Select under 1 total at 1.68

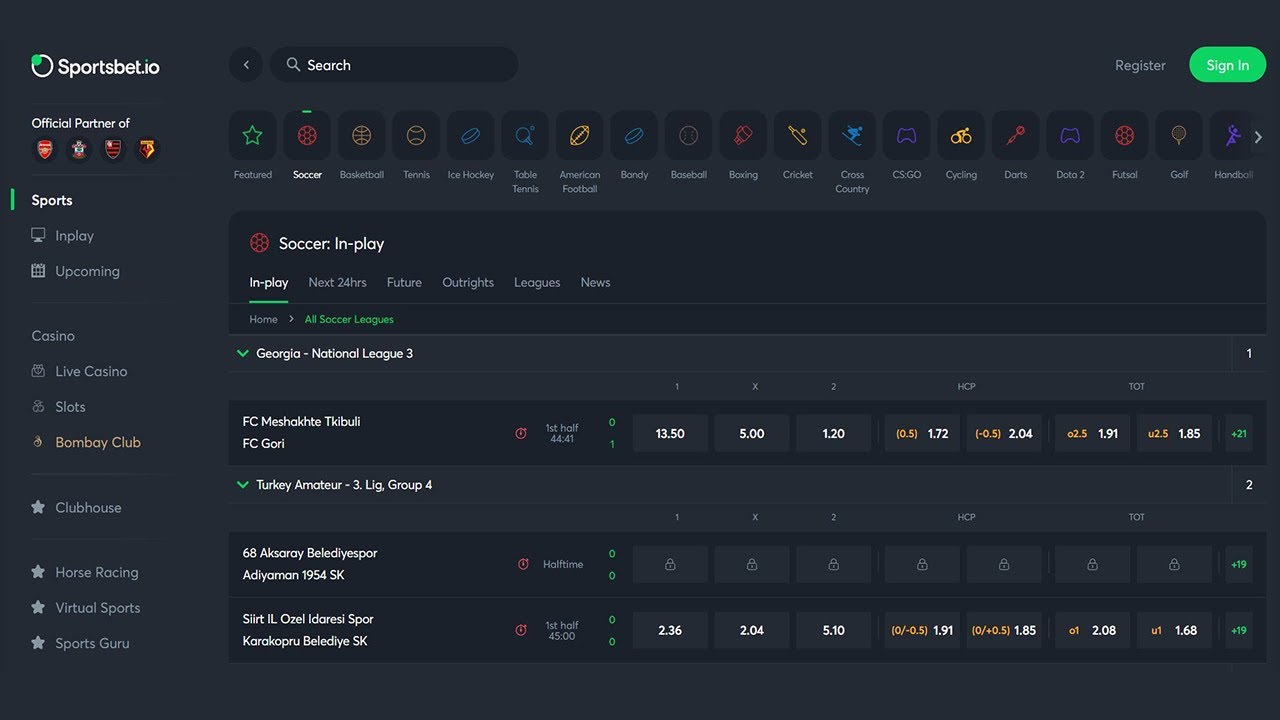[1174, 631]
